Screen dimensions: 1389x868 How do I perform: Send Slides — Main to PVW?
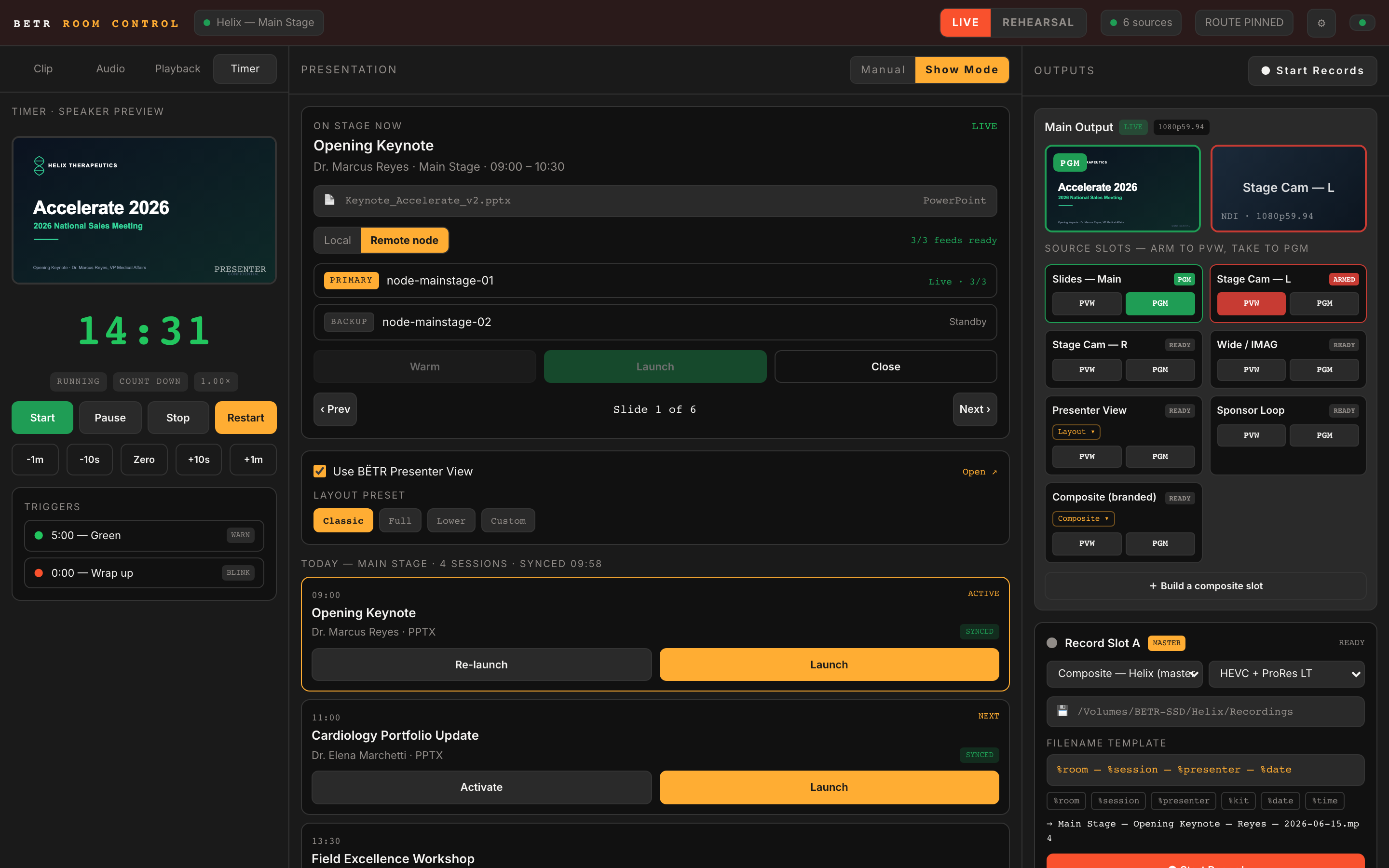1087,303
